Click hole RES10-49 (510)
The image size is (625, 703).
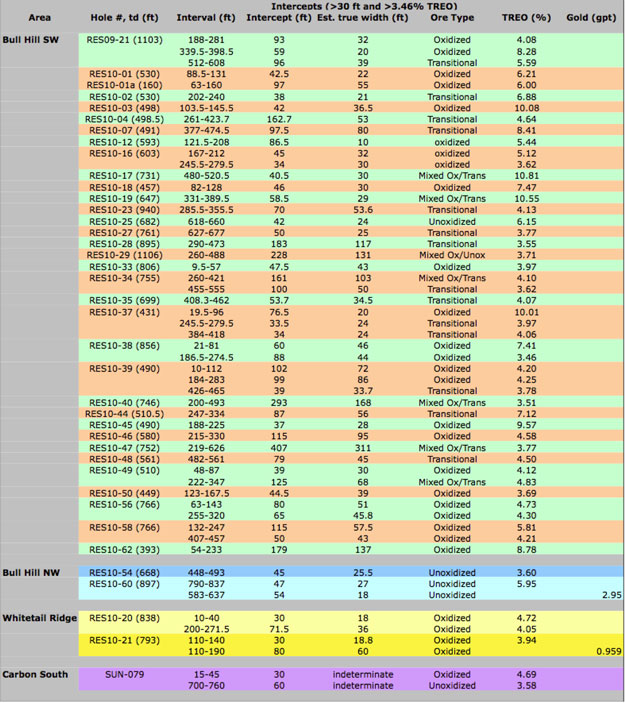[x=124, y=471]
